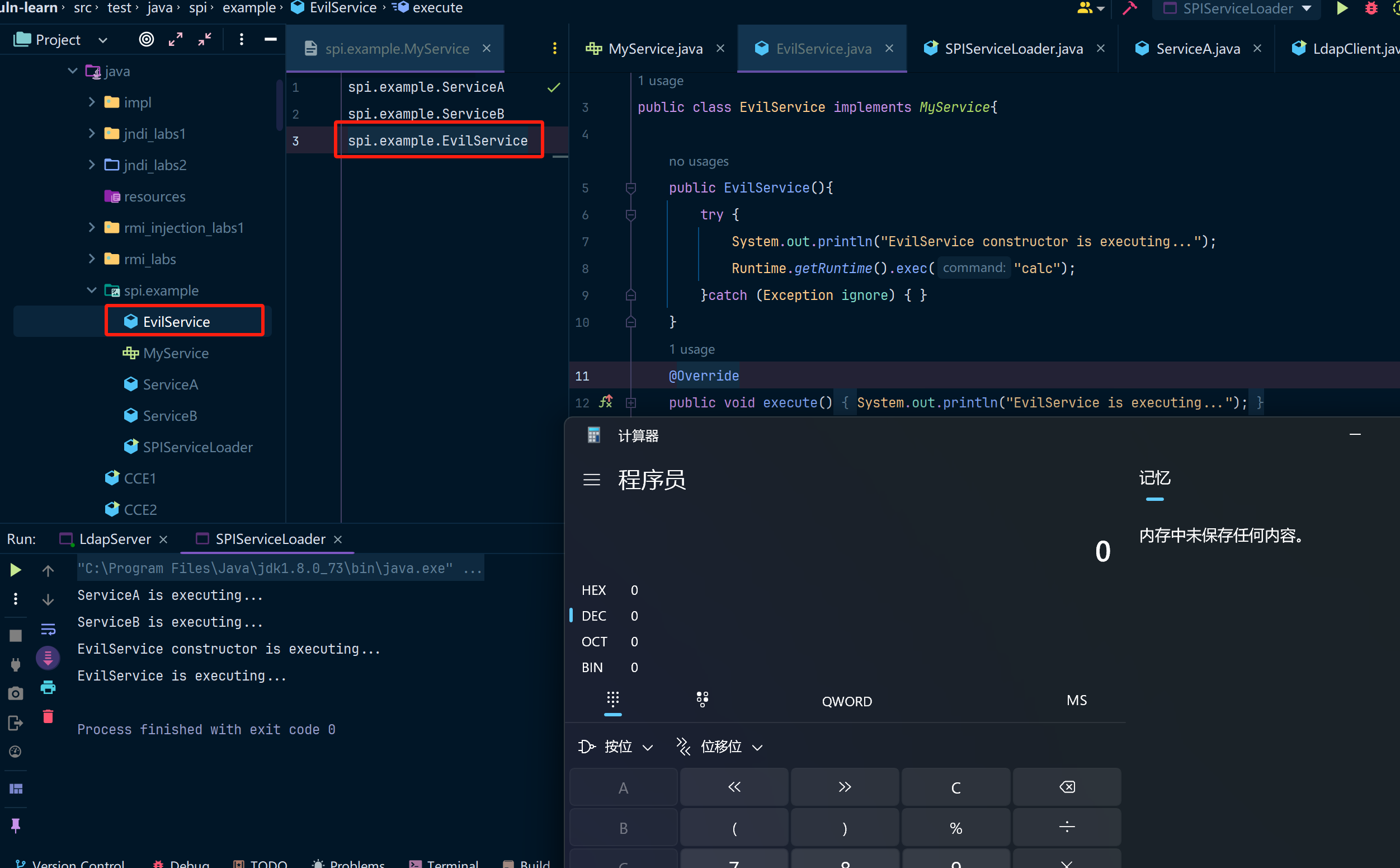The height and width of the screenshot is (868, 1400).
Task: Click the MS memory store button
Action: [1076, 700]
